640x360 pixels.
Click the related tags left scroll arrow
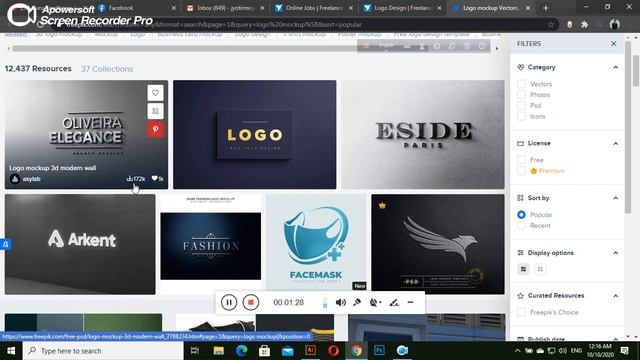point(9,48)
